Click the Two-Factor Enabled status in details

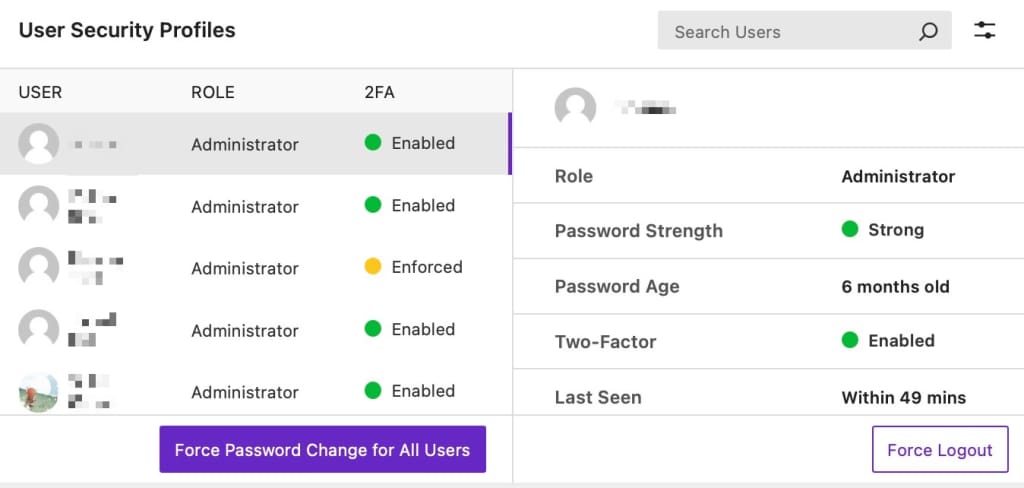888,340
